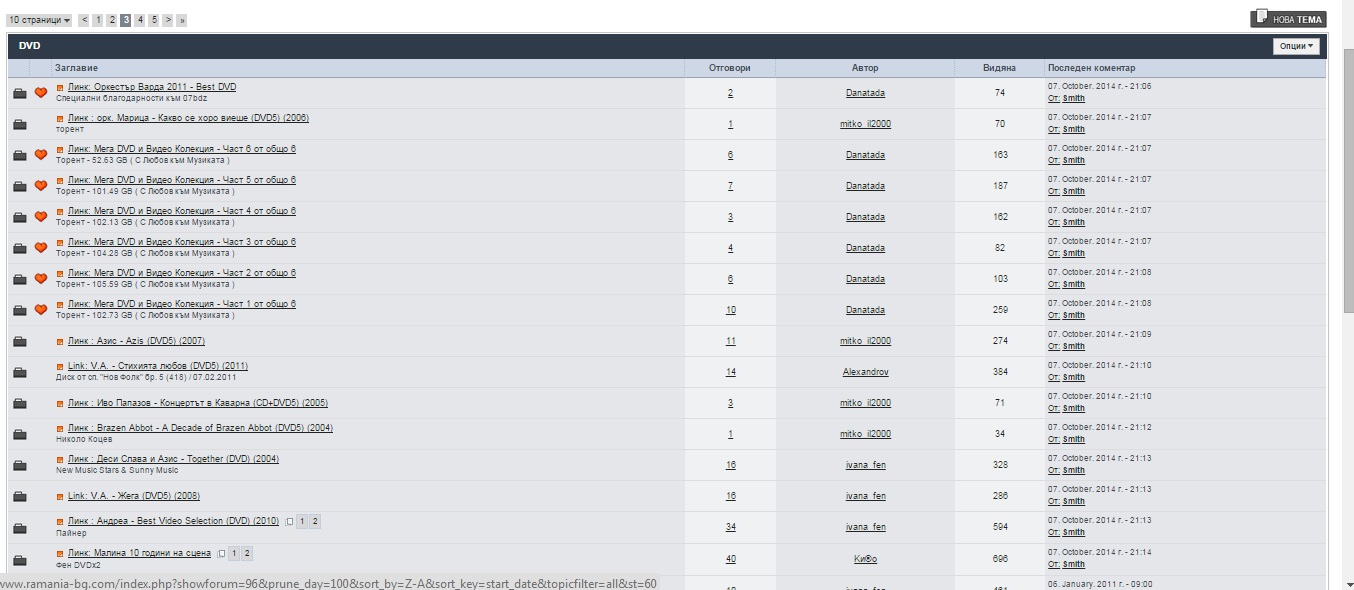
Task: Click folder icon in the орк. Марица row
Action: [19, 124]
